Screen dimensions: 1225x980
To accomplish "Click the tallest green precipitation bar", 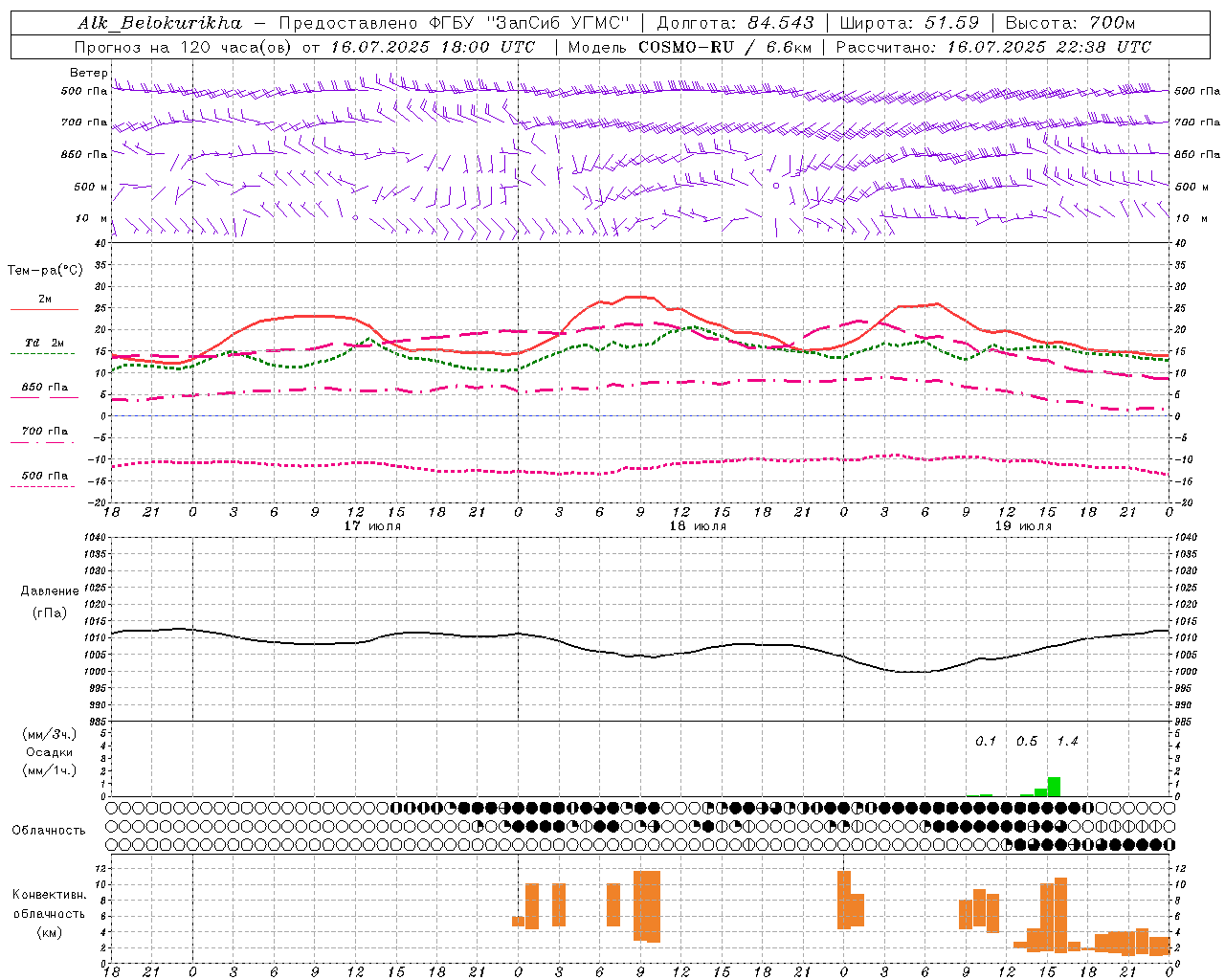I will pyautogui.click(x=1054, y=787).
